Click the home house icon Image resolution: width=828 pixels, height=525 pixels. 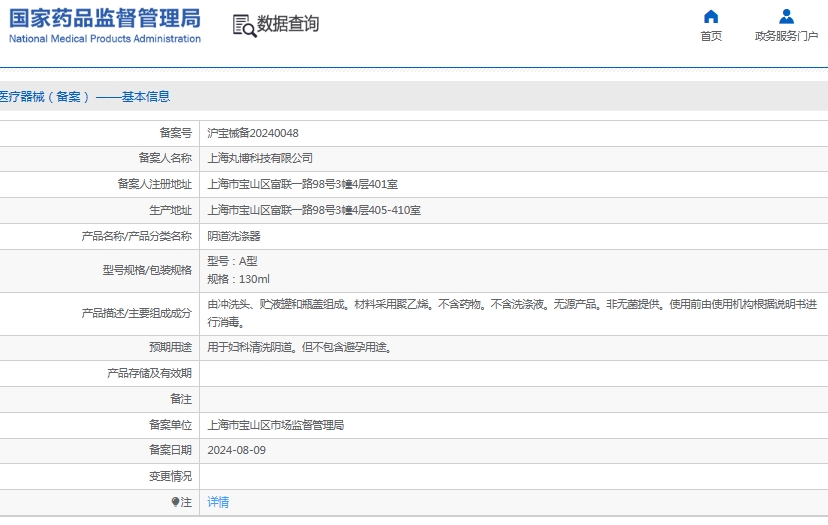(711, 17)
